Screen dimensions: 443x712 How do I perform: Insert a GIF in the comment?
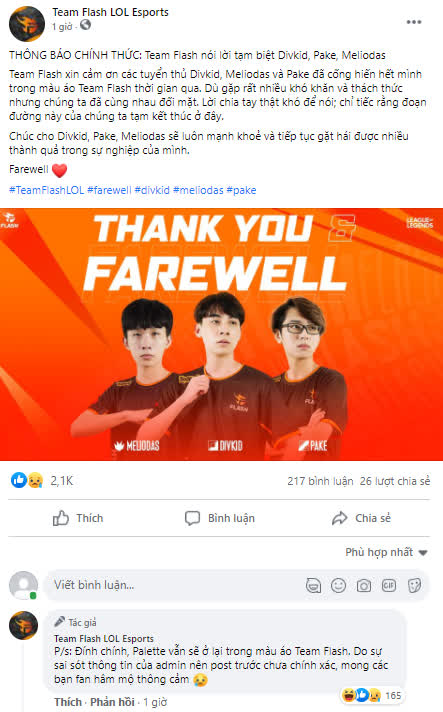pyautogui.click(x=389, y=586)
